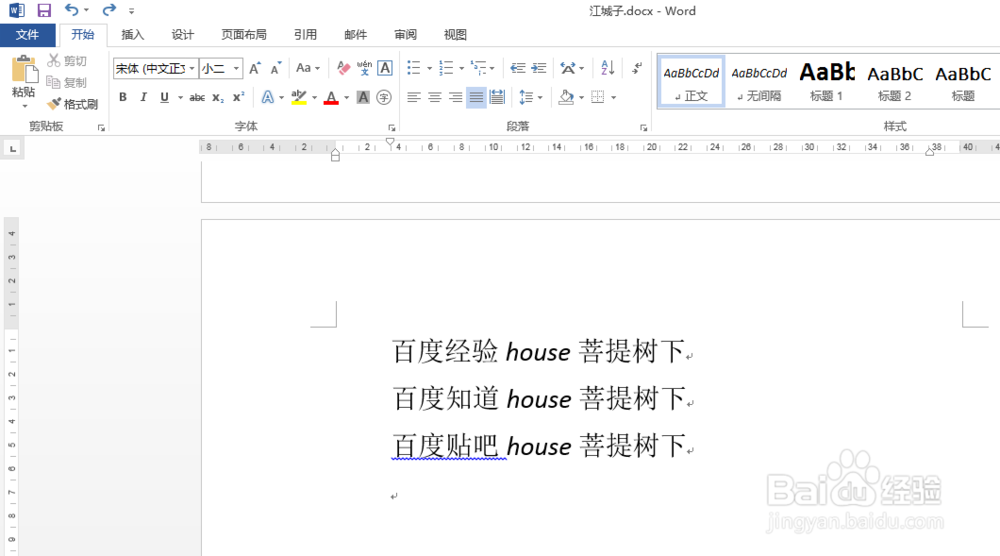The width and height of the screenshot is (1000, 556).
Task: Apply the 正文 style
Action: tap(691, 82)
